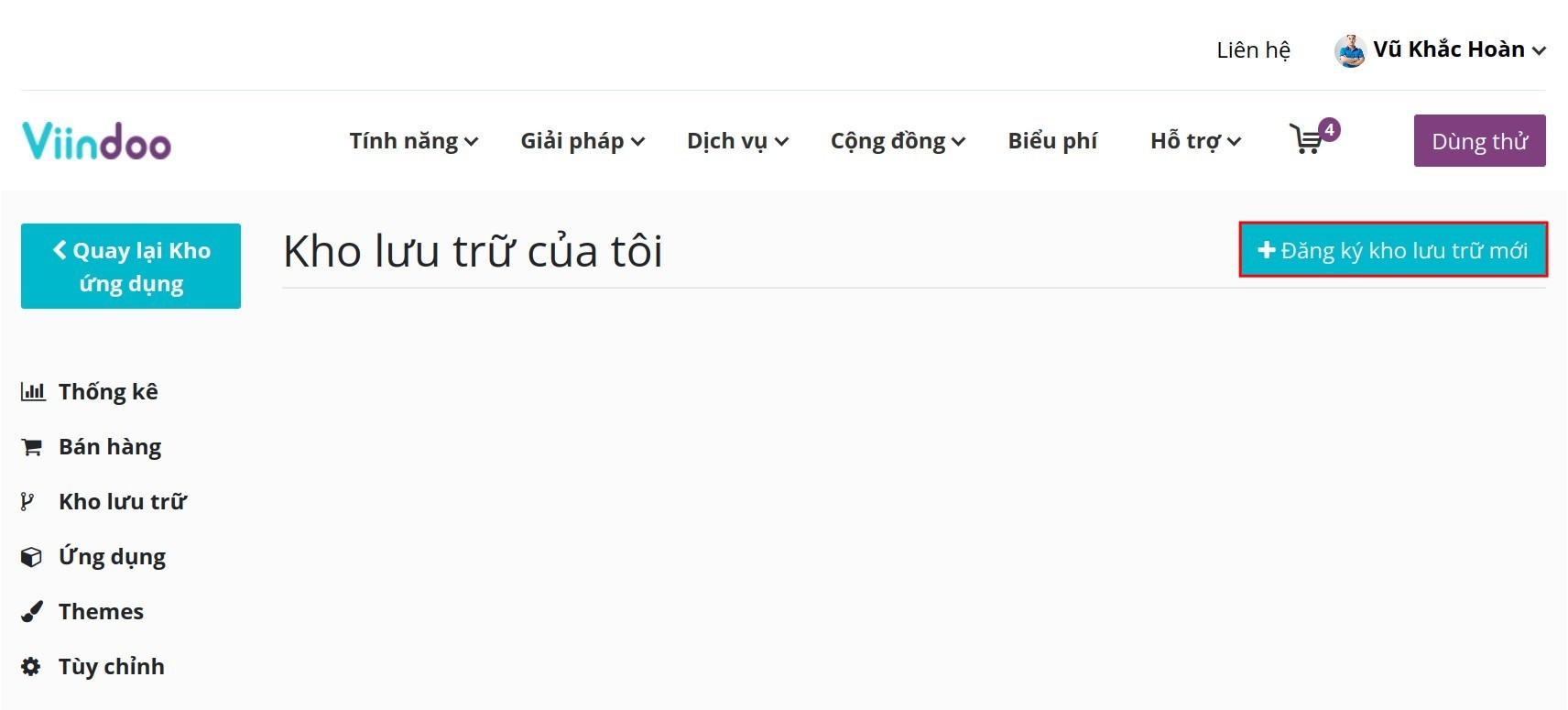Open the Liên hệ link
This screenshot has height=710, width=1568.
(1254, 49)
